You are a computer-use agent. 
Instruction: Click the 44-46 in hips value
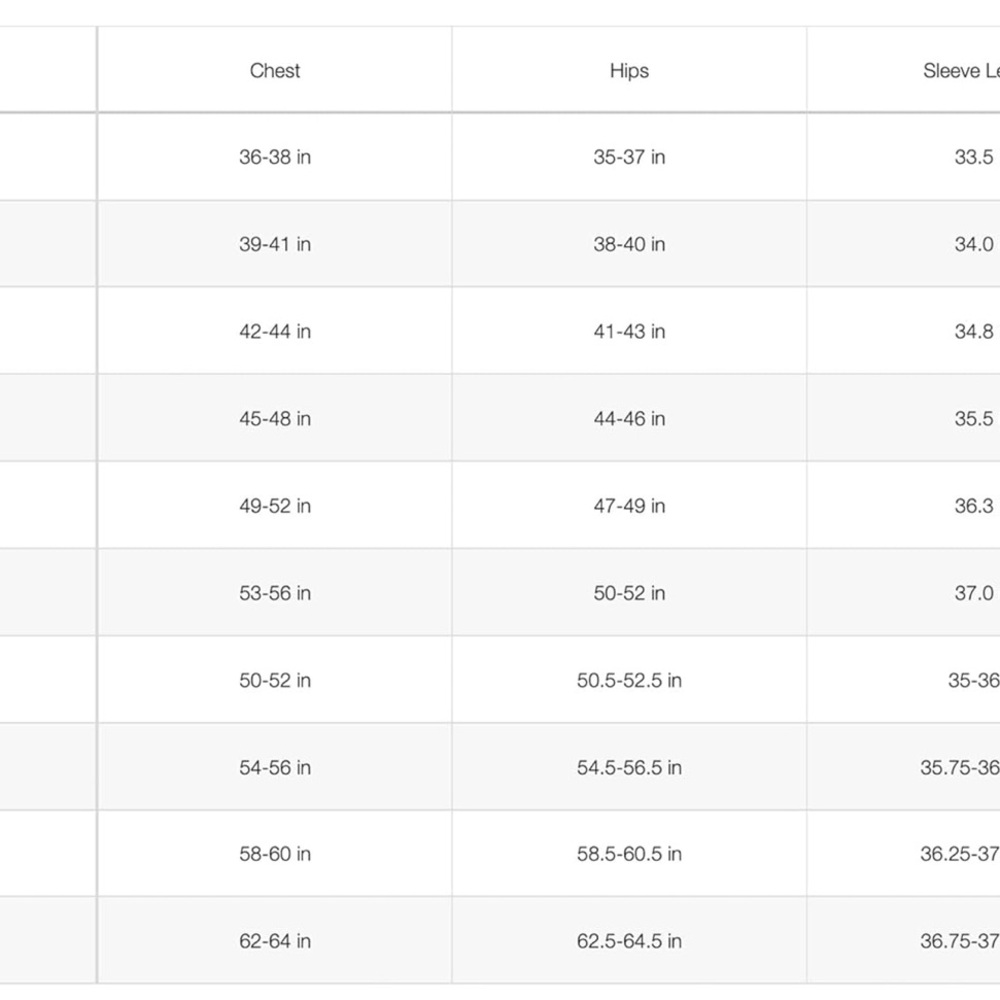[x=629, y=418]
